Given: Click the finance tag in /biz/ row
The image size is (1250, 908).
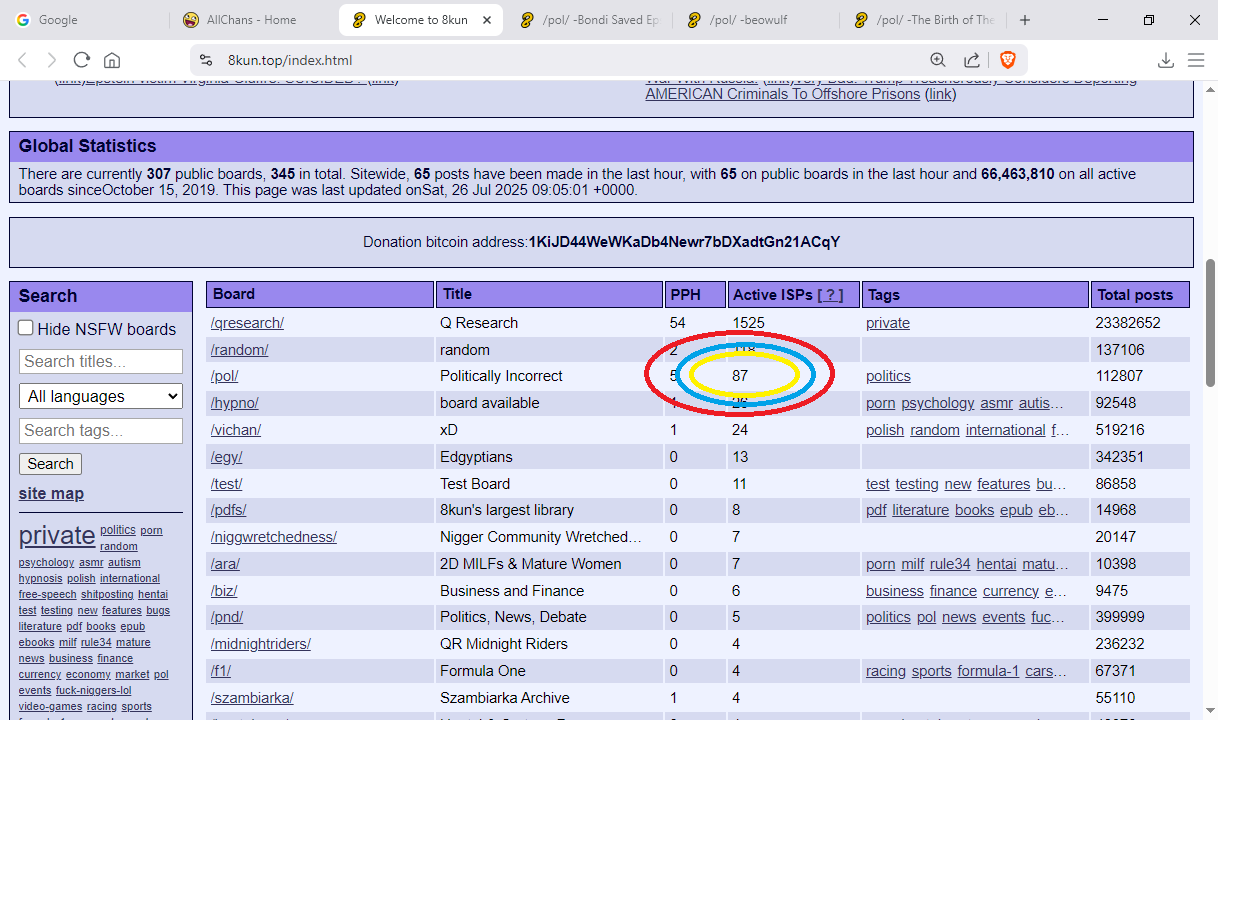Looking at the screenshot, I should 953,591.
